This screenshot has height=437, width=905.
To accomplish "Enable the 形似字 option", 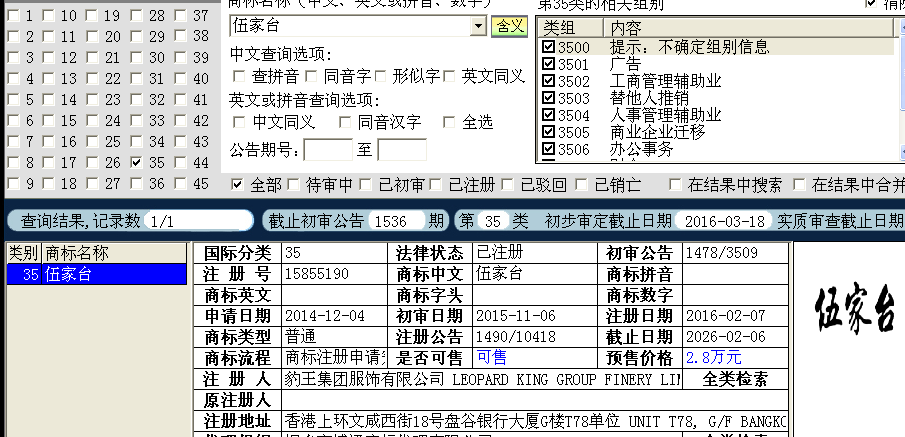I will pyautogui.click(x=380, y=76).
